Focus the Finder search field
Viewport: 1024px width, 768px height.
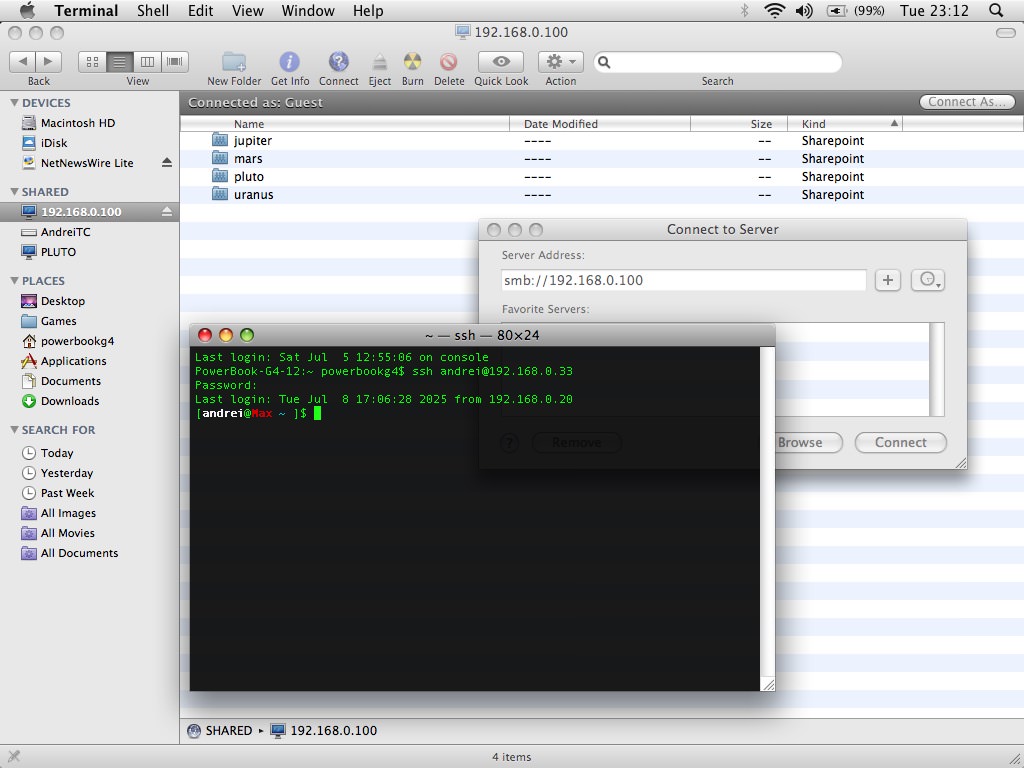718,62
